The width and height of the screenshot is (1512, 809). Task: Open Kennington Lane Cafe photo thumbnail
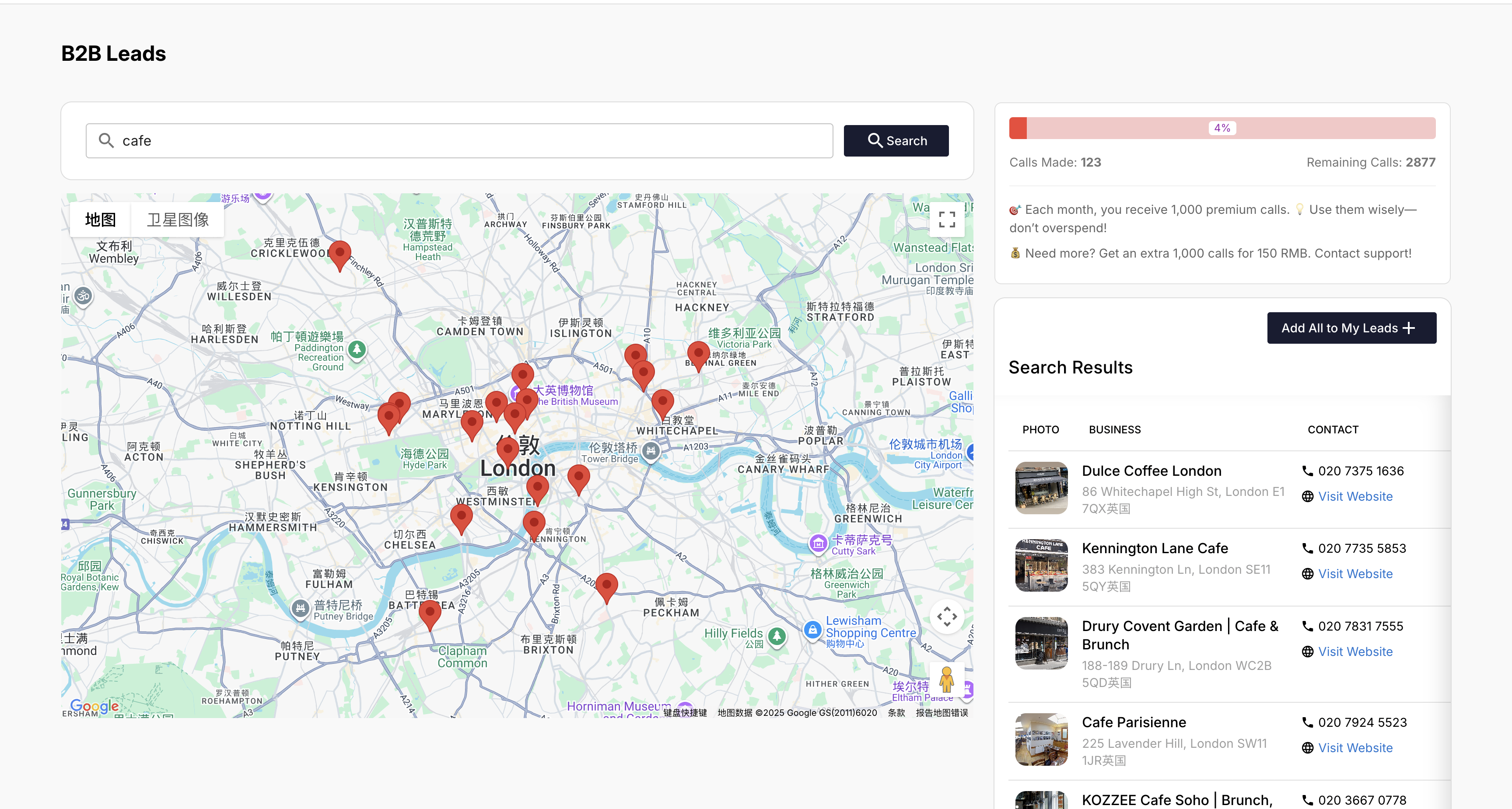tap(1041, 565)
